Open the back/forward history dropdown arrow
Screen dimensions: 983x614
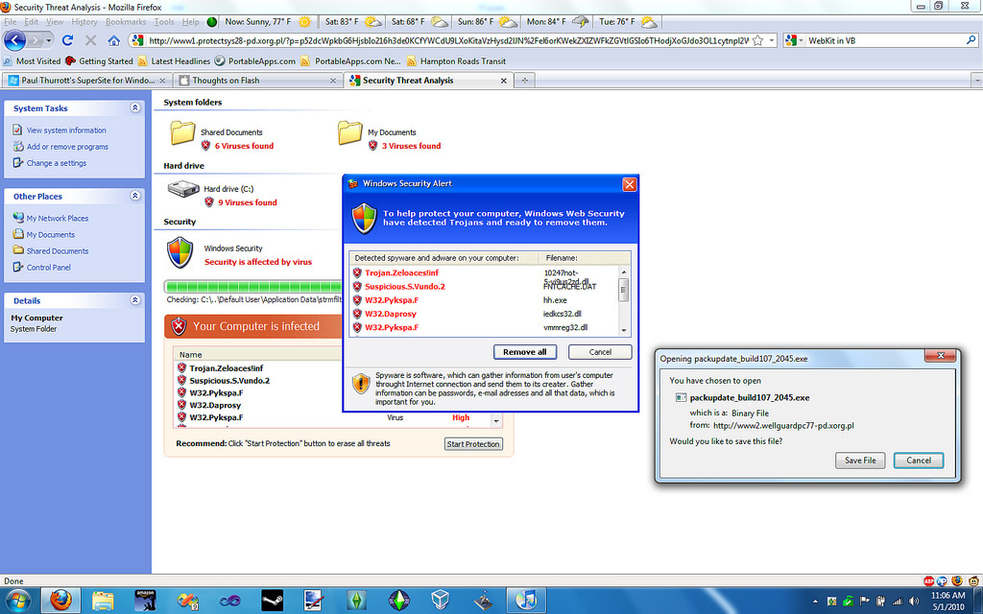[x=48, y=40]
